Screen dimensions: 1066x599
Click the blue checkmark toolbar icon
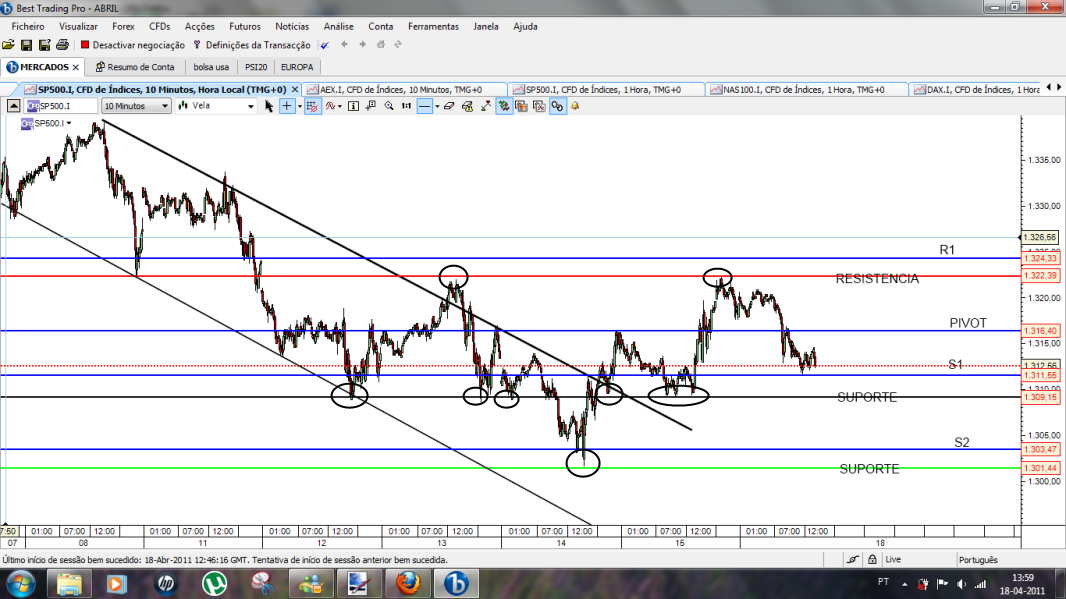click(x=325, y=45)
